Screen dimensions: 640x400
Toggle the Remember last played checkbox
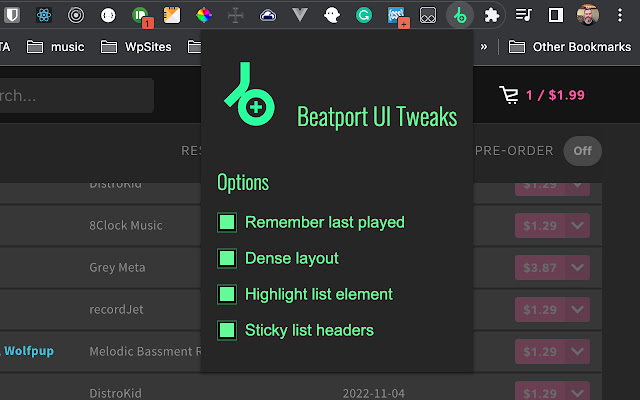[227, 222]
